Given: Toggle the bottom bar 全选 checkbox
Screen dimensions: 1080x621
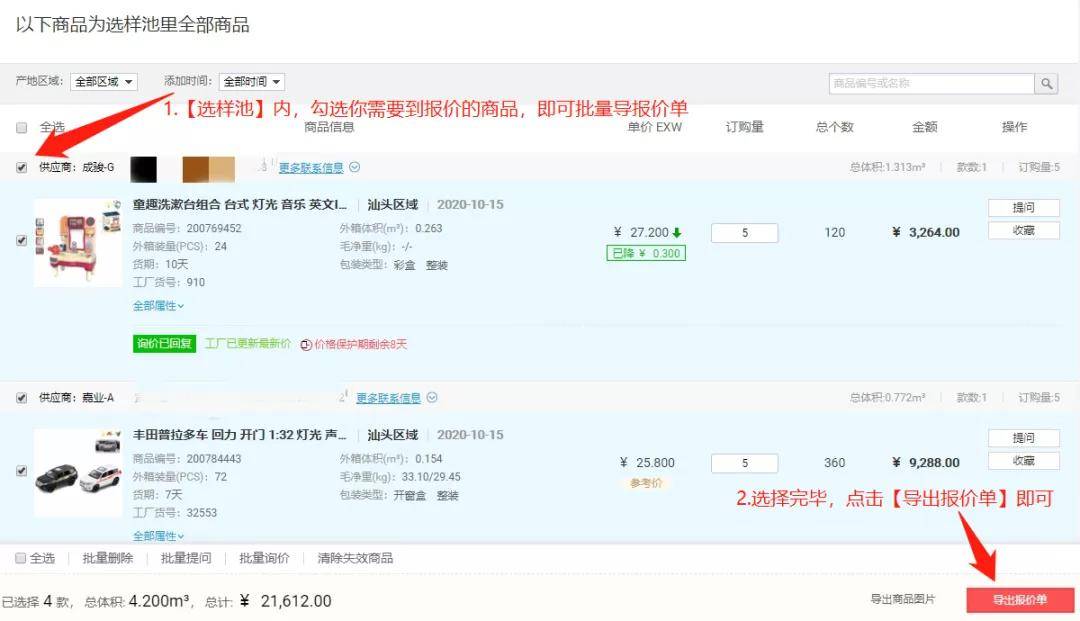Looking at the screenshot, I should click(20, 559).
